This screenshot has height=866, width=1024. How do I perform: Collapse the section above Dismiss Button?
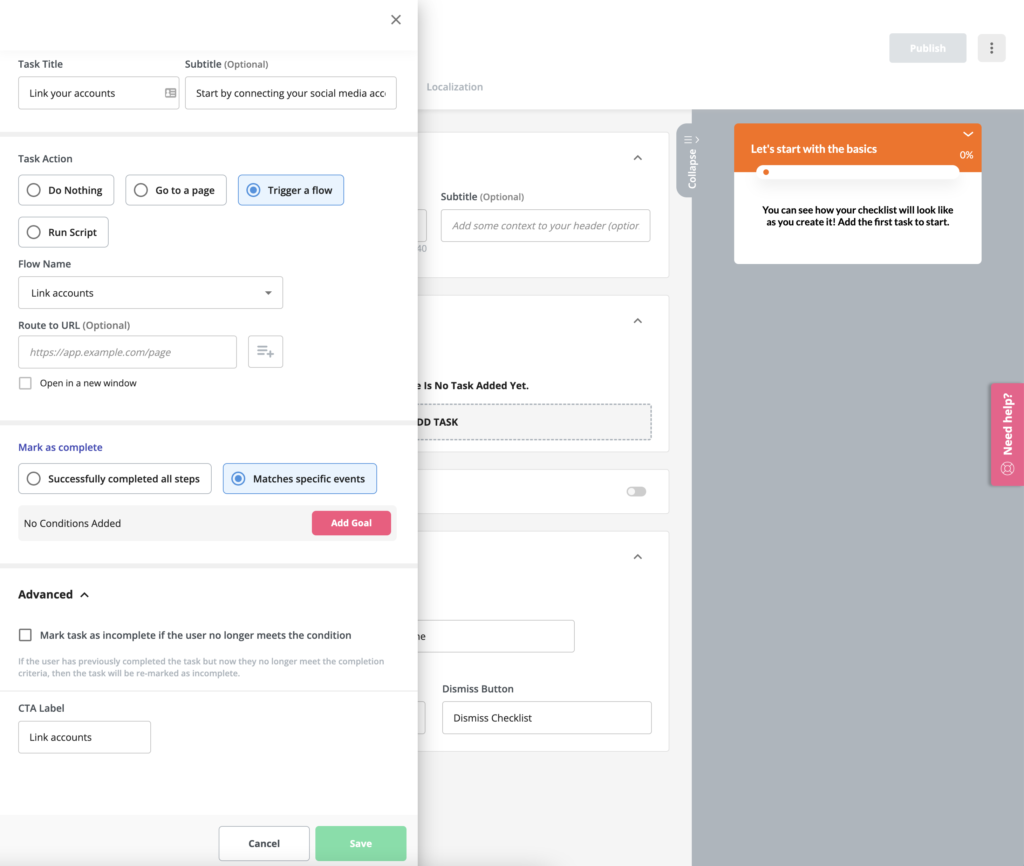(637, 556)
